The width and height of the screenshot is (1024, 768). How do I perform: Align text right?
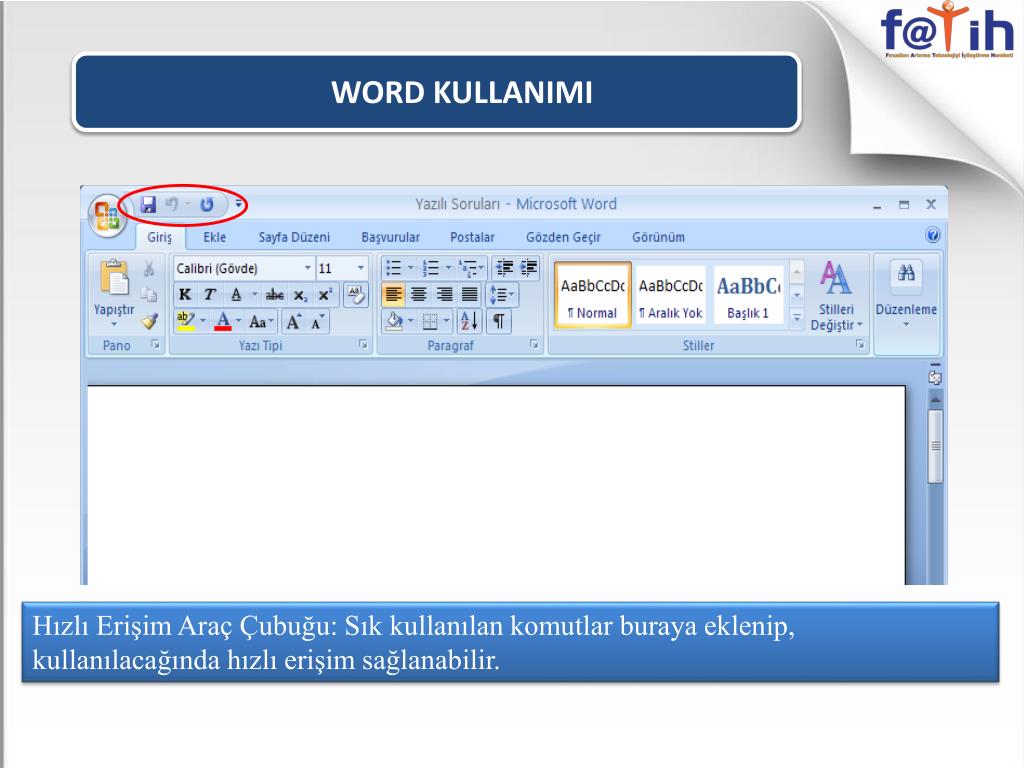pos(444,295)
